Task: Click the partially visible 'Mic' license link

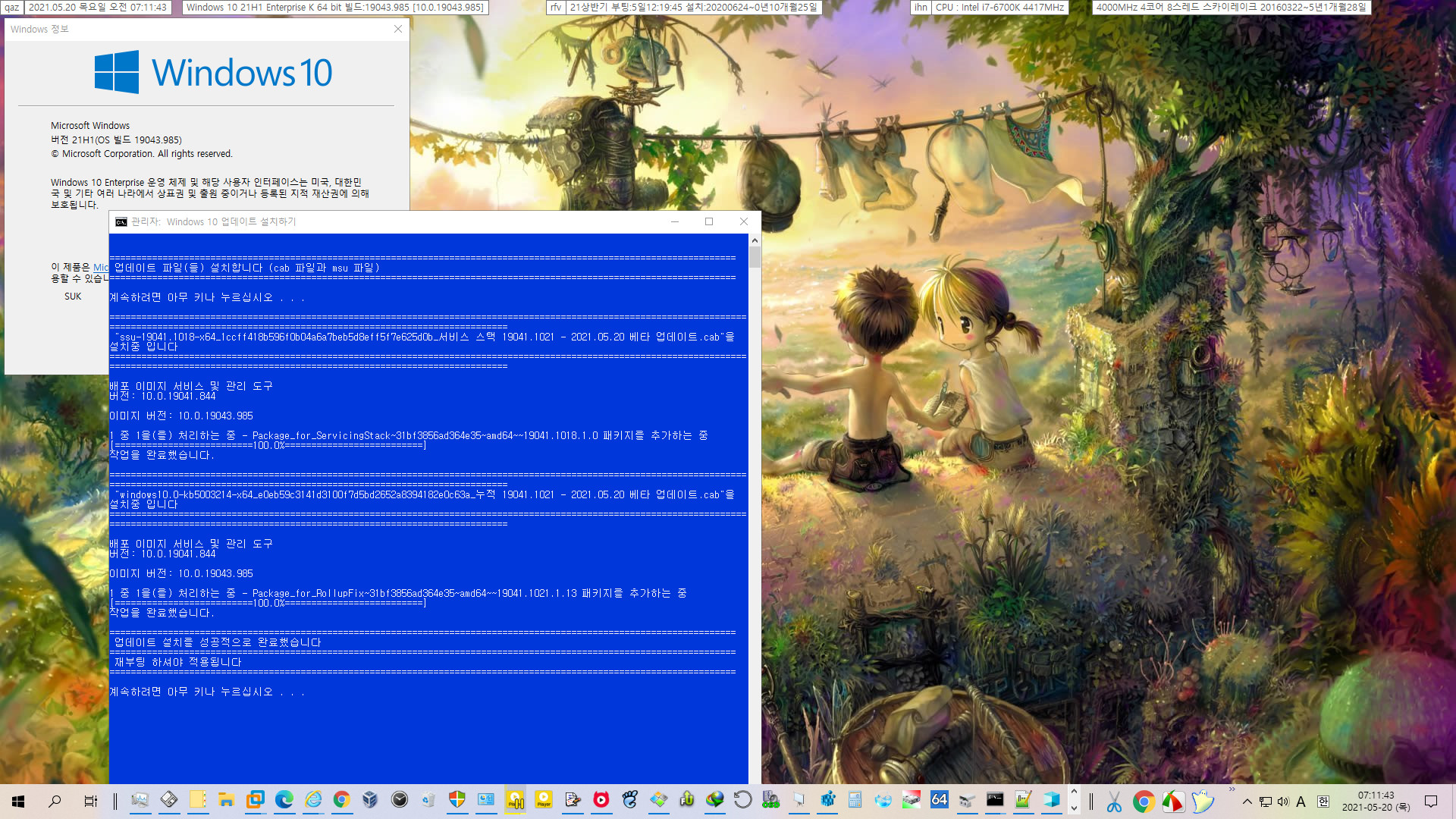Action: (101, 267)
